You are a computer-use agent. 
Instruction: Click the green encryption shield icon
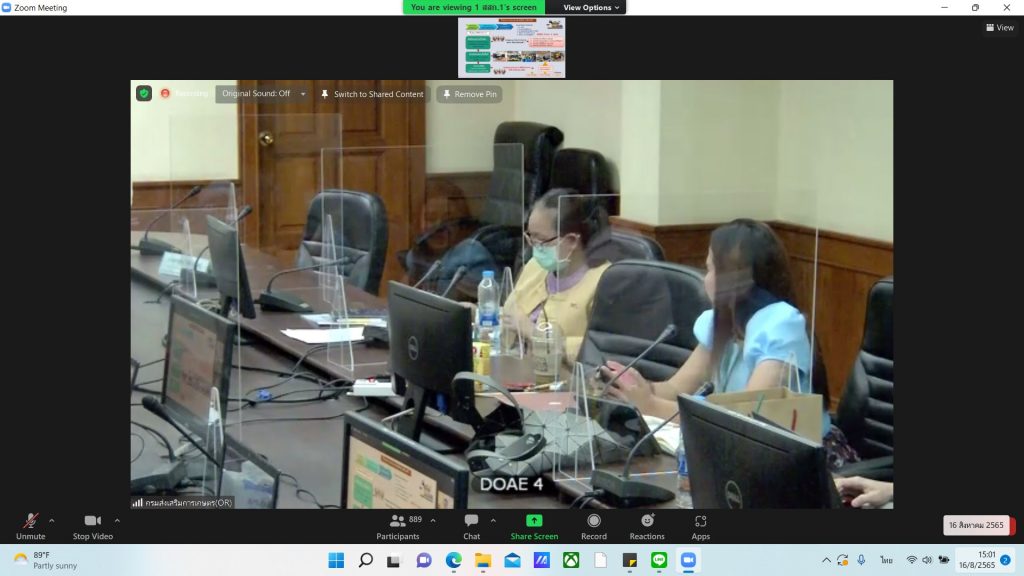click(144, 93)
